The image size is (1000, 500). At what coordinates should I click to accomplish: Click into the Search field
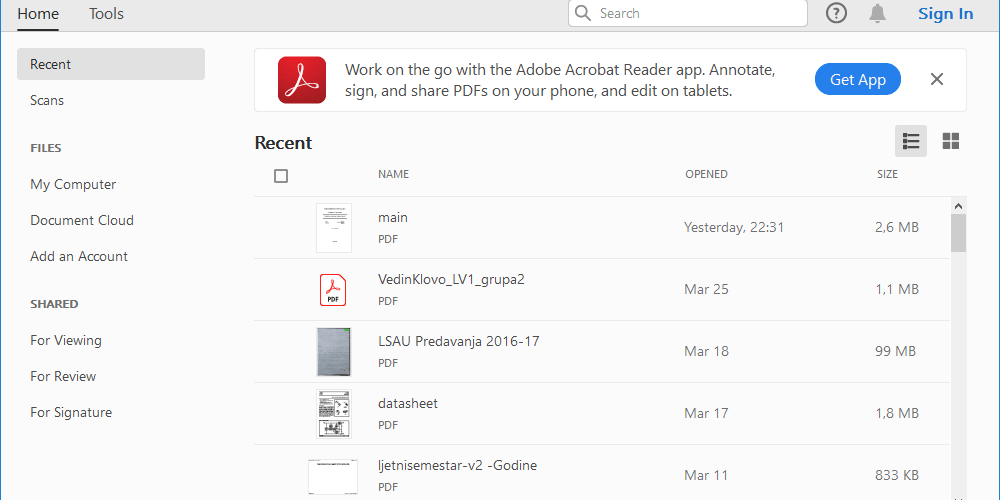coord(688,13)
